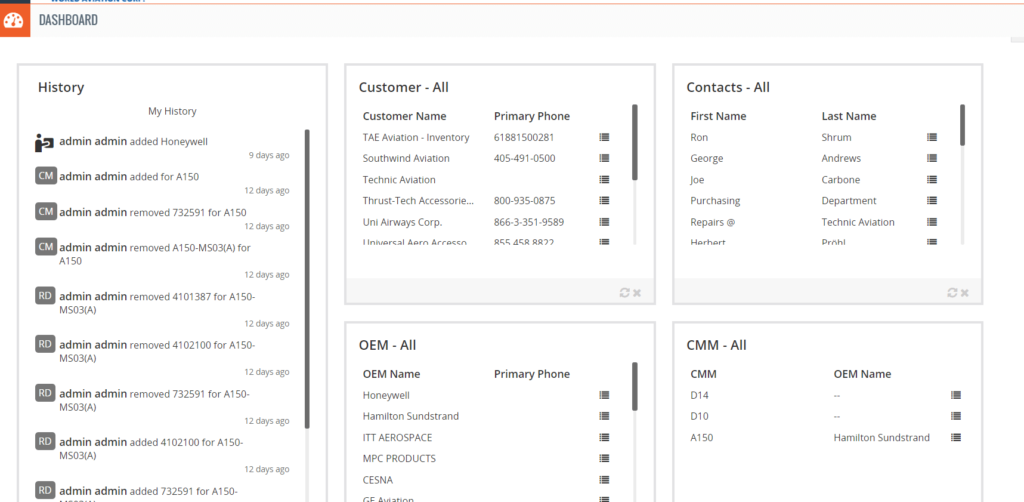Open list icon for Honeywell OEM
The image size is (1024, 502).
(x=604, y=395)
